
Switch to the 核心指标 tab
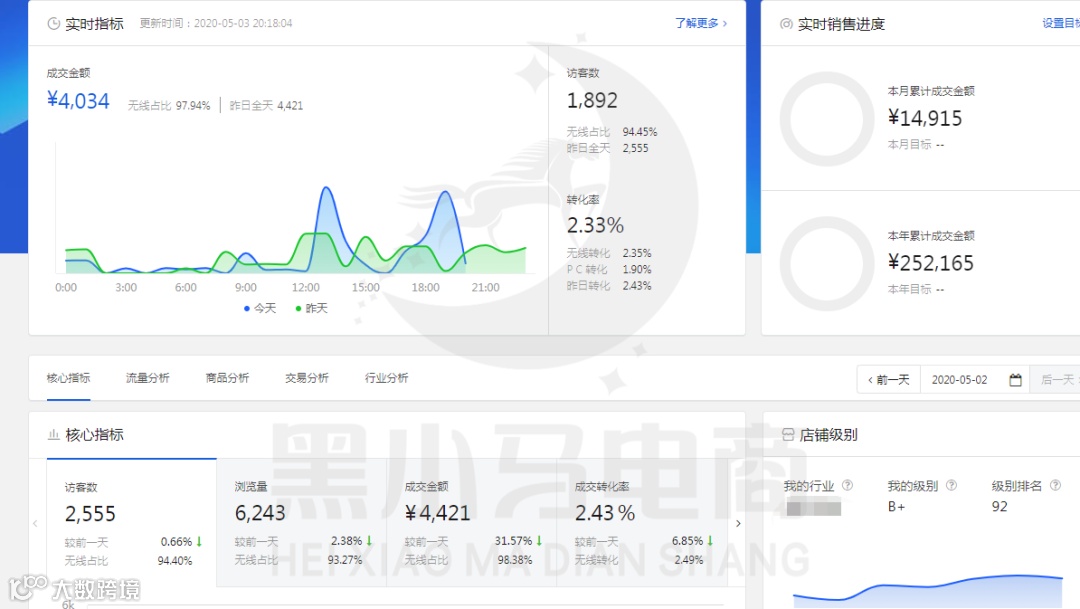pyautogui.click(x=68, y=378)
